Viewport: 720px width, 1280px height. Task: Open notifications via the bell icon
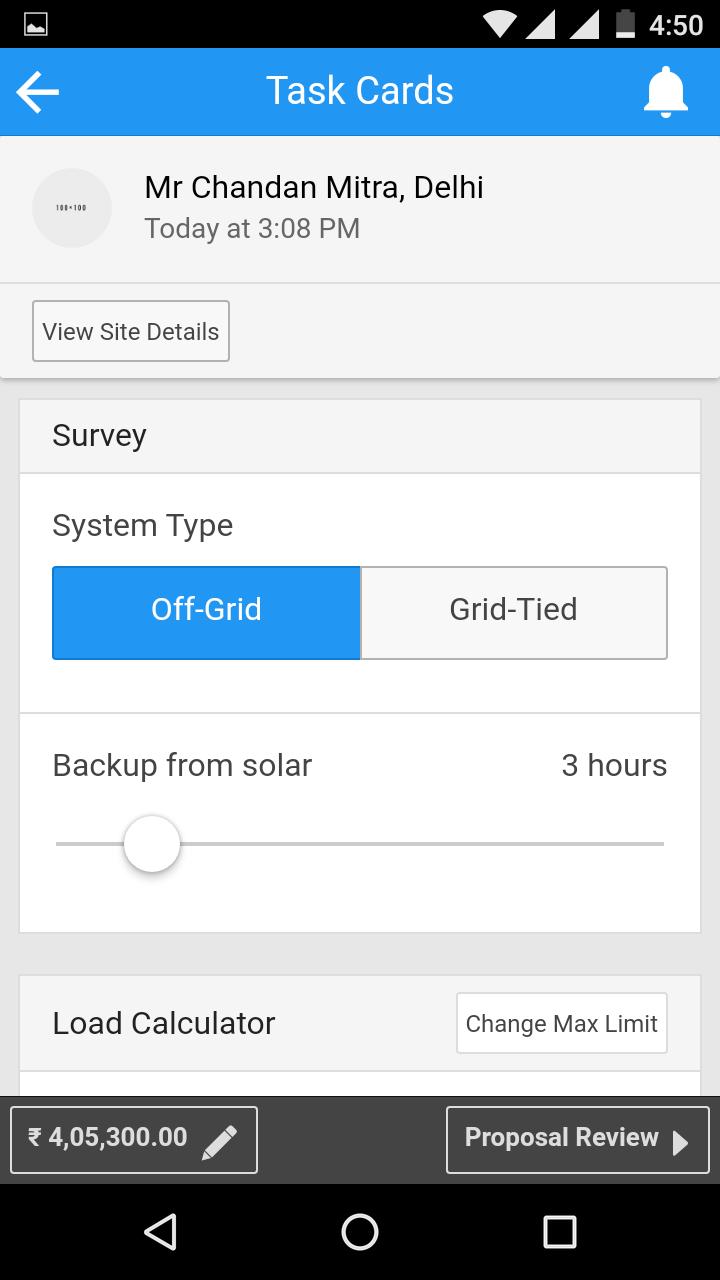pos(665,92)
